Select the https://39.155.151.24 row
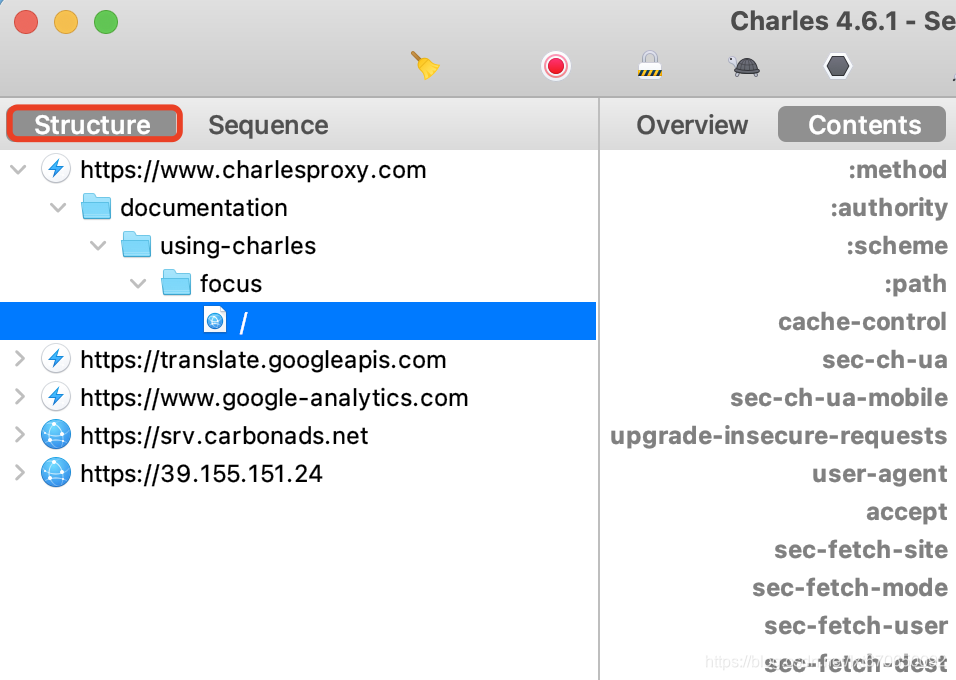This screenshot has height=680, width=956. click(x=298, y=473)
